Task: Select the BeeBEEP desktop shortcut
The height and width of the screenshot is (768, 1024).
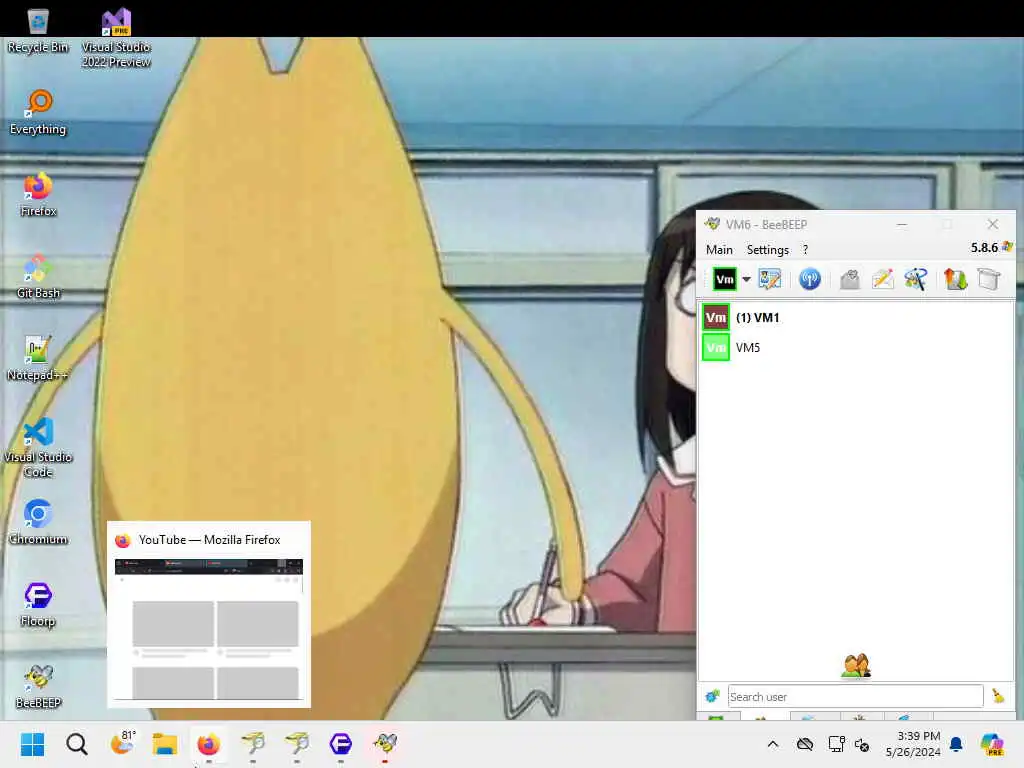Action: tap(38, 686)
